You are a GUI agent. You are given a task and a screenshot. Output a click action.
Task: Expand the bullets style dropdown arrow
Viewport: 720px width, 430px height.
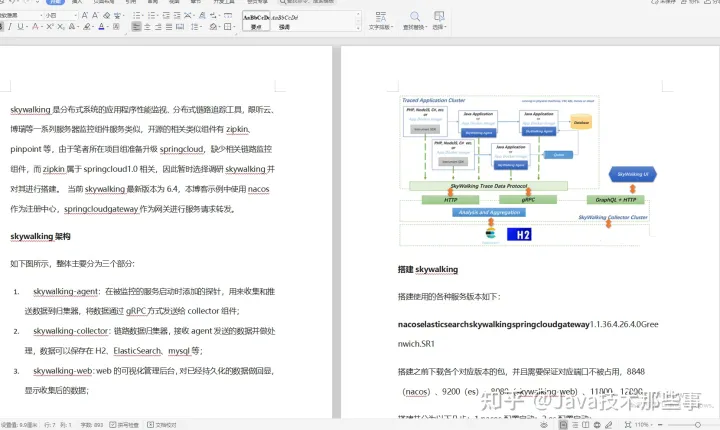[142, 16]
